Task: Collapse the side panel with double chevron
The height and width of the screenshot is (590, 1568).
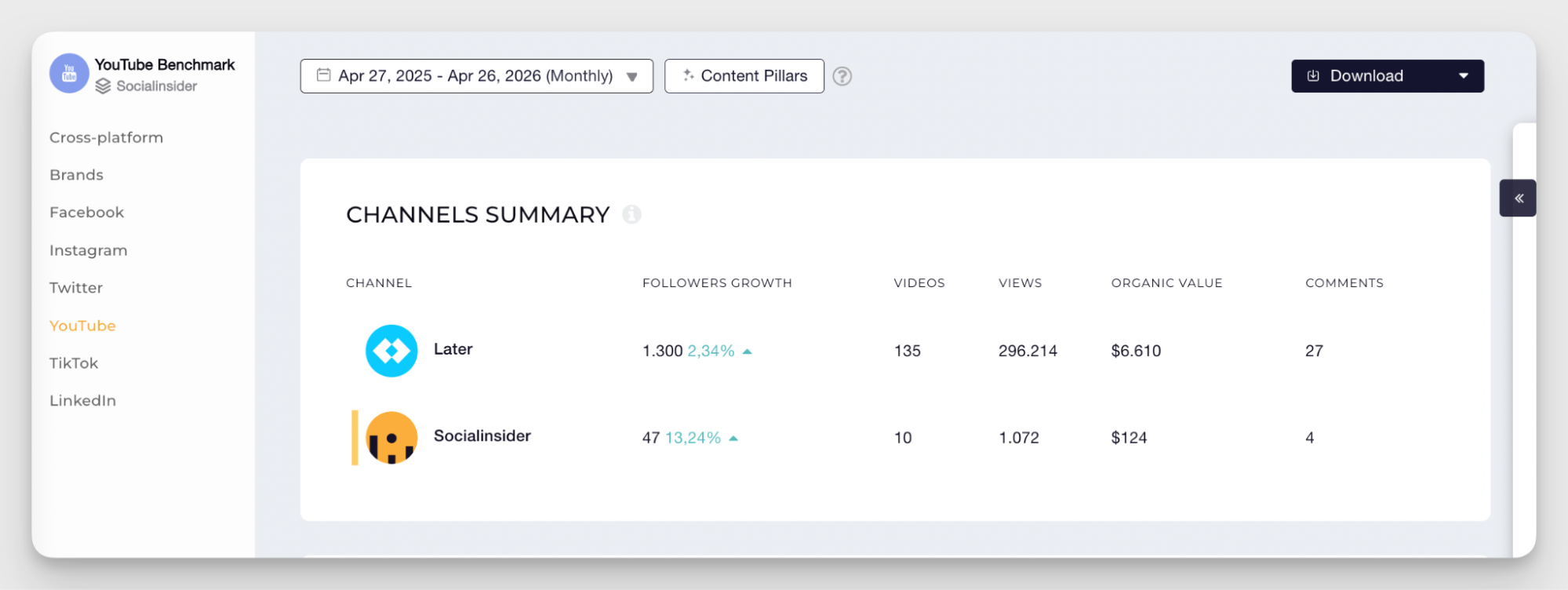Action: click(1519, 198)
